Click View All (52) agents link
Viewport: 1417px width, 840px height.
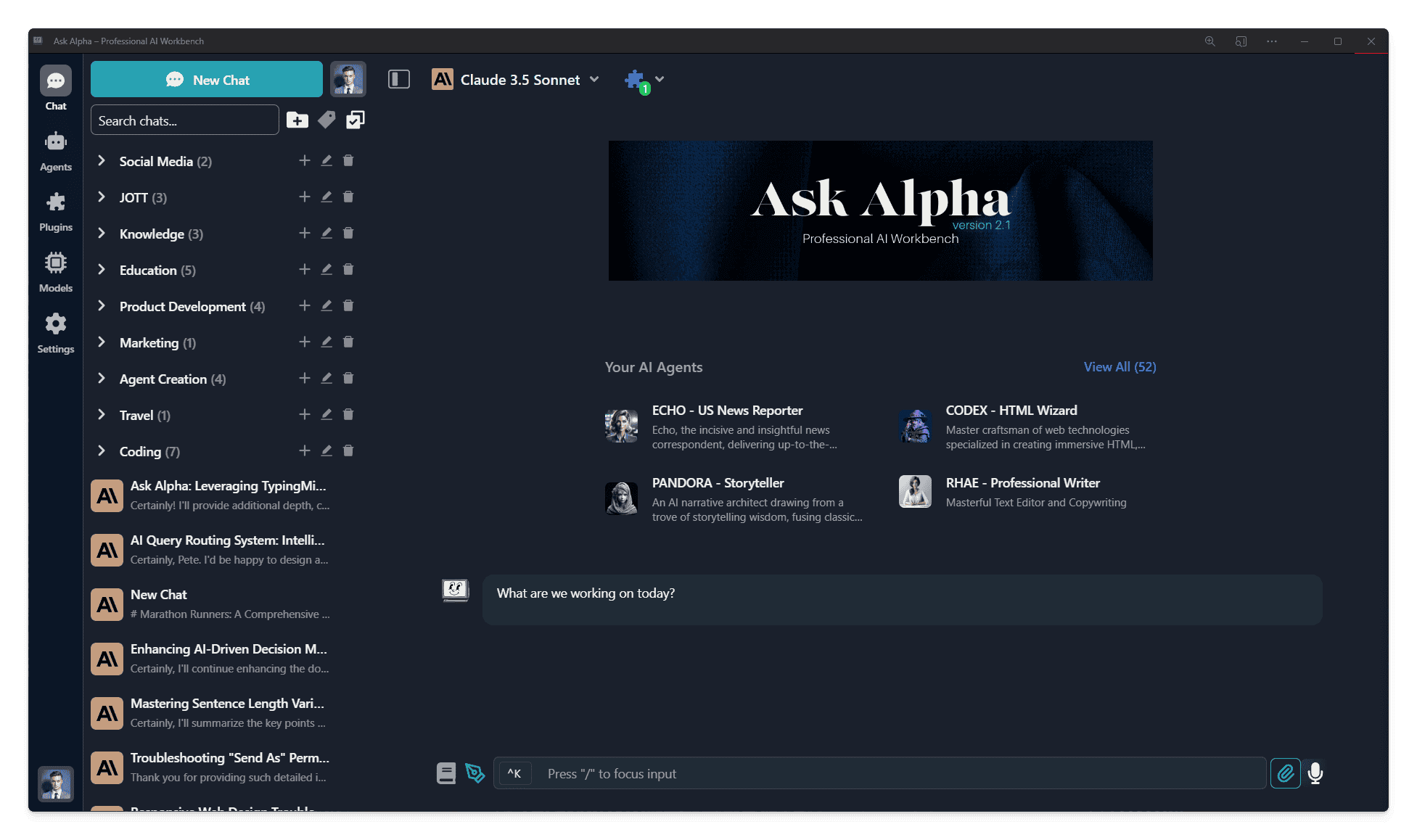(x=1120, y=367)
